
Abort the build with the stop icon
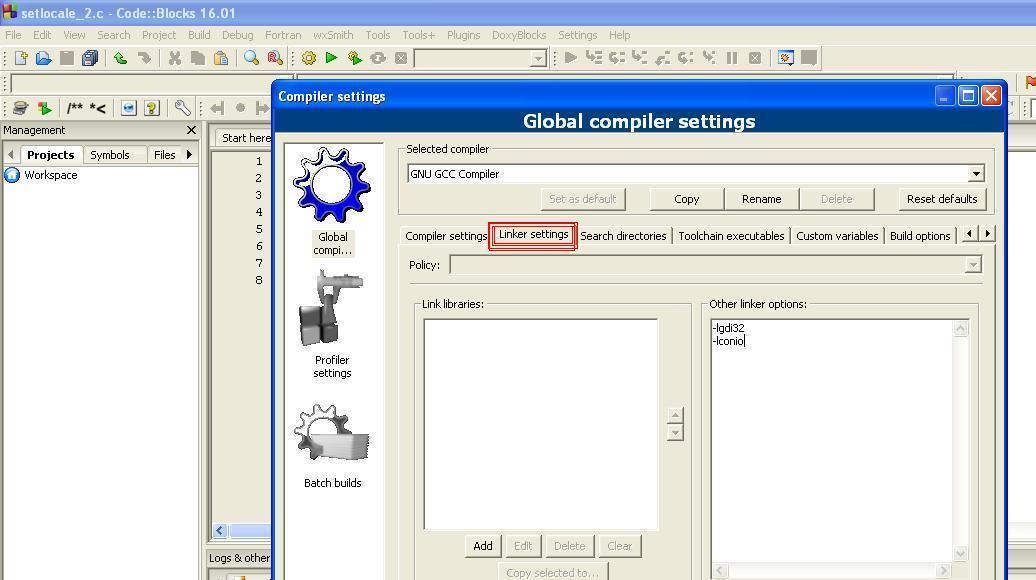click(x=401, y=58)
